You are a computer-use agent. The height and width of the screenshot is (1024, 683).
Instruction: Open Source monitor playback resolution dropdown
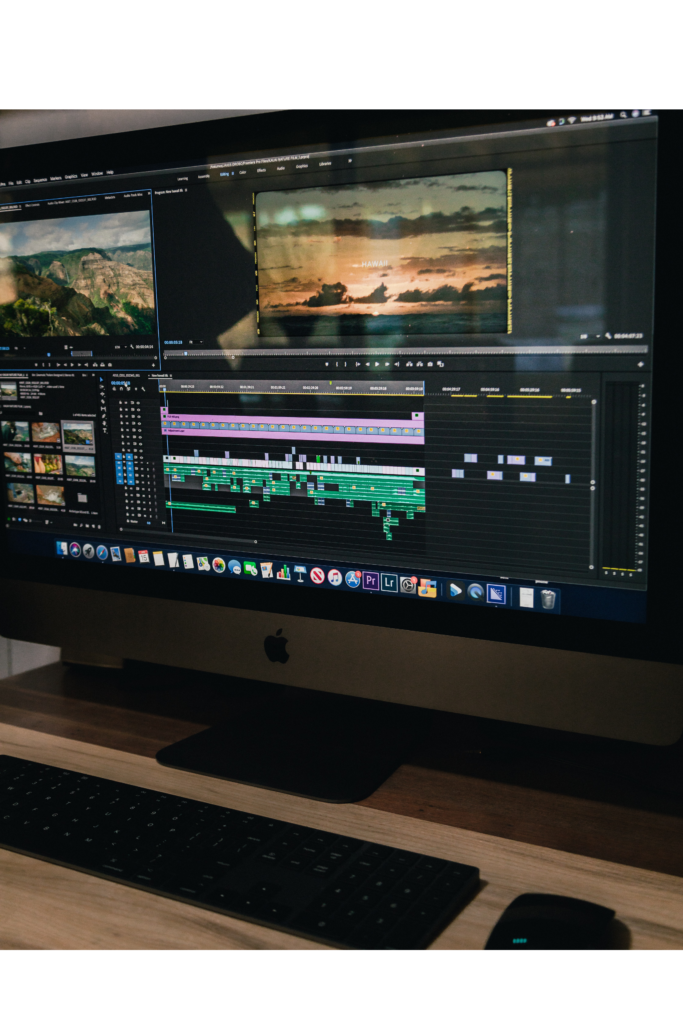(x=120, y=347)
